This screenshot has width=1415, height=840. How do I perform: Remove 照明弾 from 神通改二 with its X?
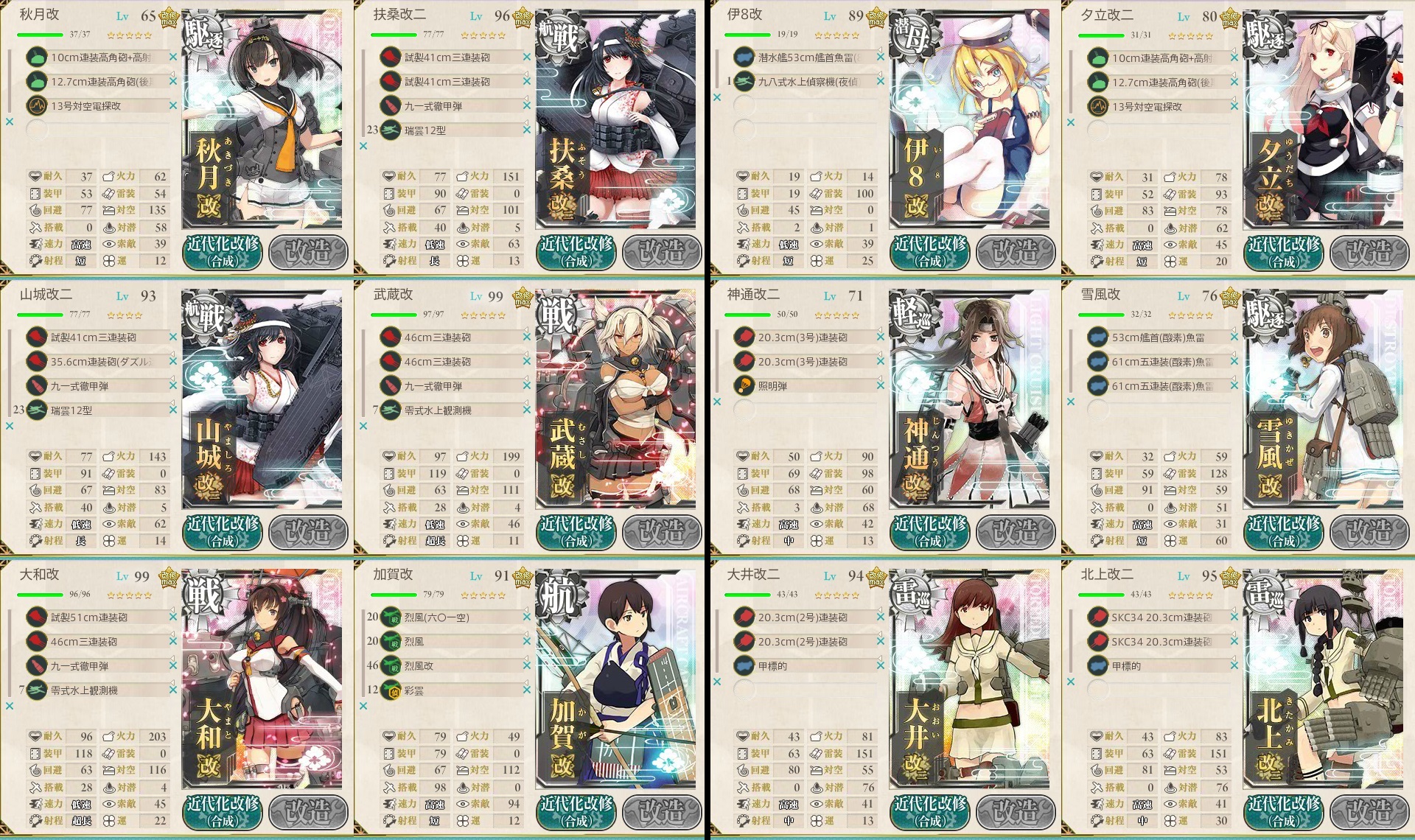pos(881,385)
